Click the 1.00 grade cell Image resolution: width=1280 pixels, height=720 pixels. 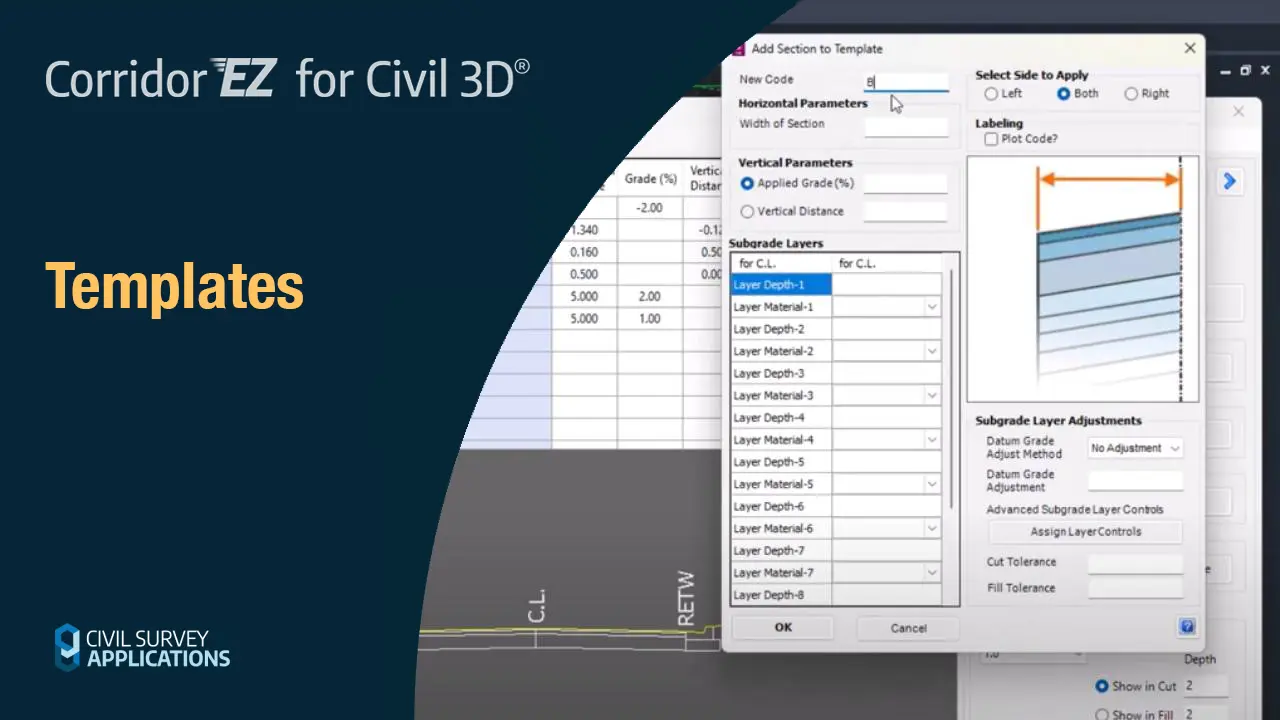pyautogui.click(x=651, y=319)
